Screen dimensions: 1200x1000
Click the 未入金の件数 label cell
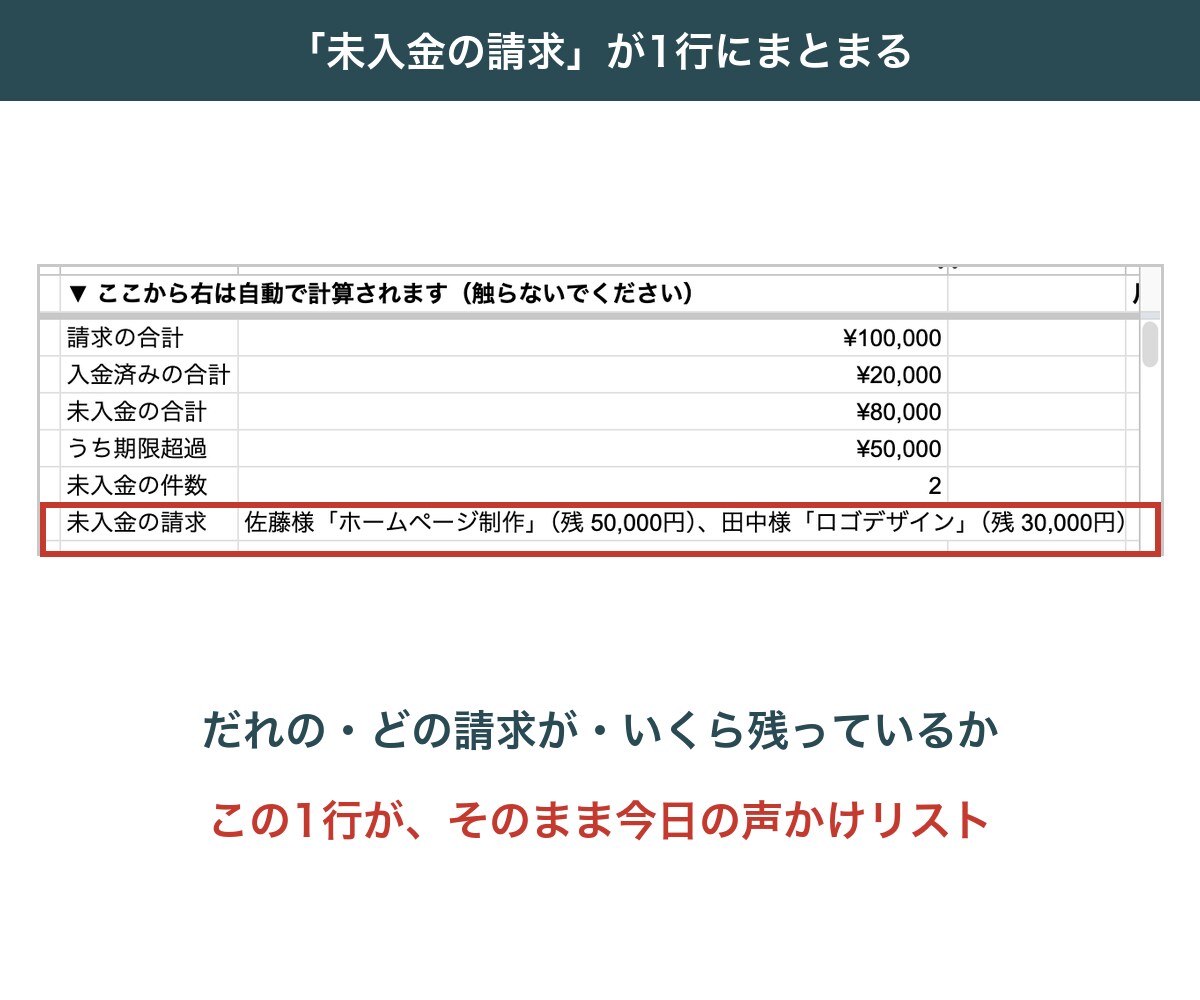tap(149, 485)
